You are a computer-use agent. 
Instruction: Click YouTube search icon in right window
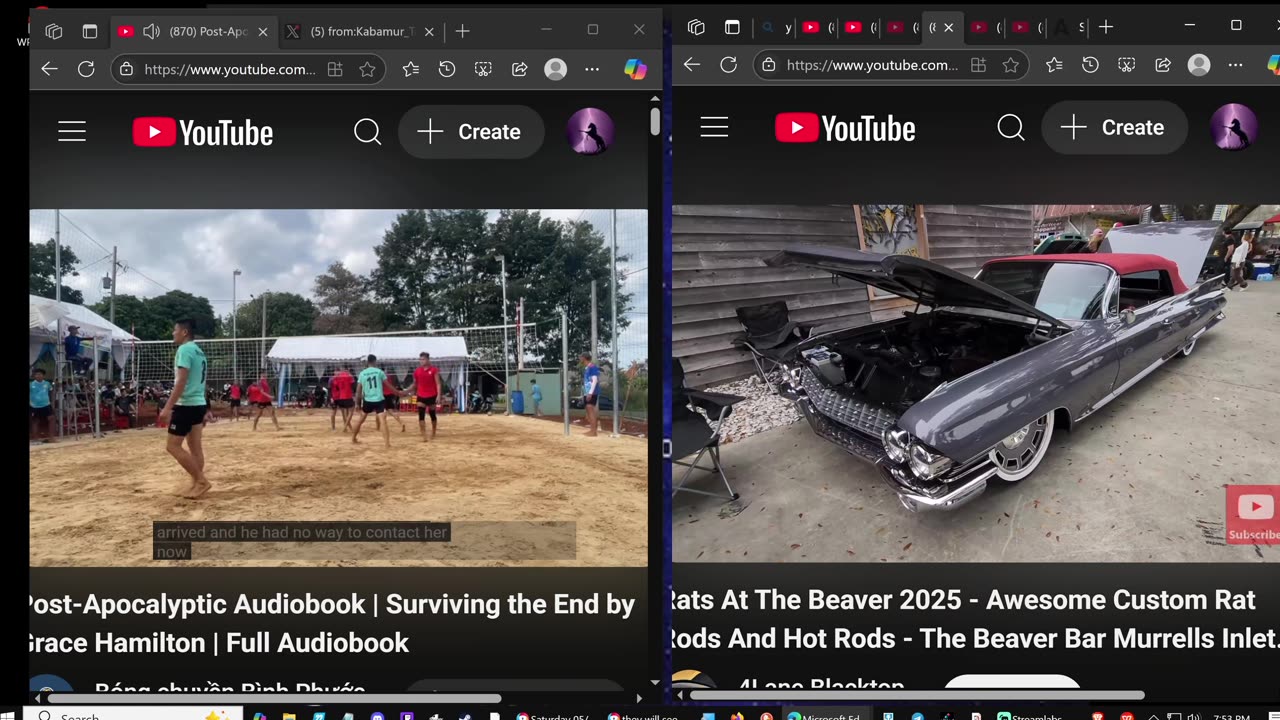point(1010,128)
